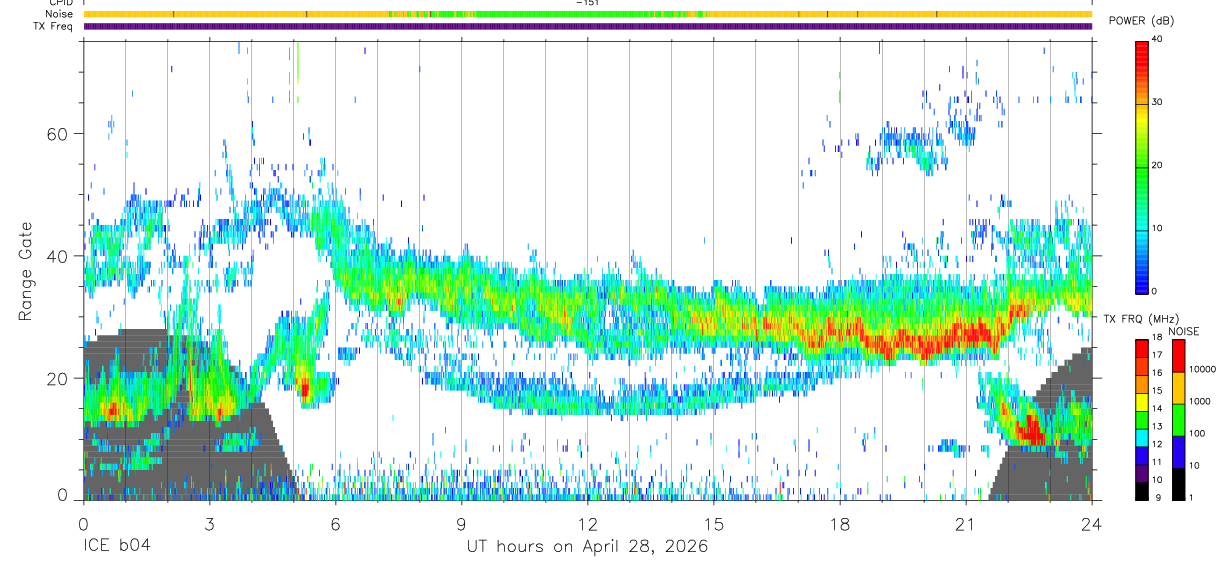Click the 15 hour tick on UT axis

tap(713, 523)
